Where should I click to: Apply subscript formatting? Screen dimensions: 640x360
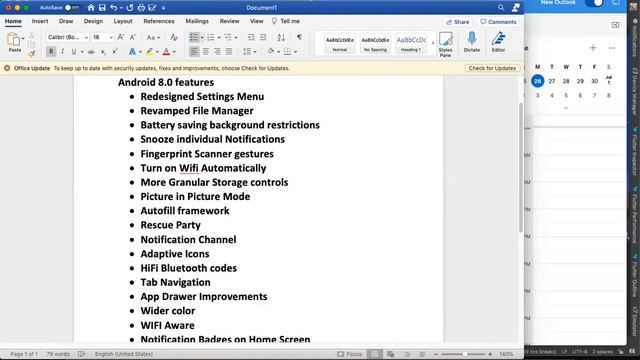(103, 52)
